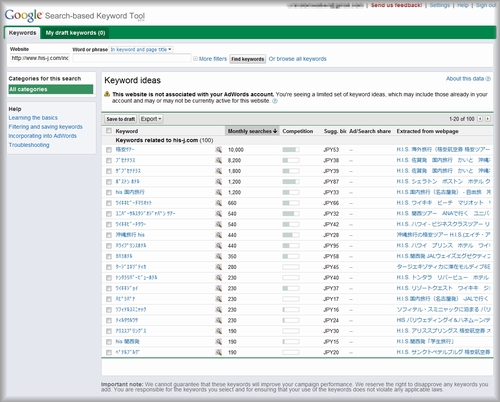
Task: Expand the More filters option
Action: [x=210, y=59]
